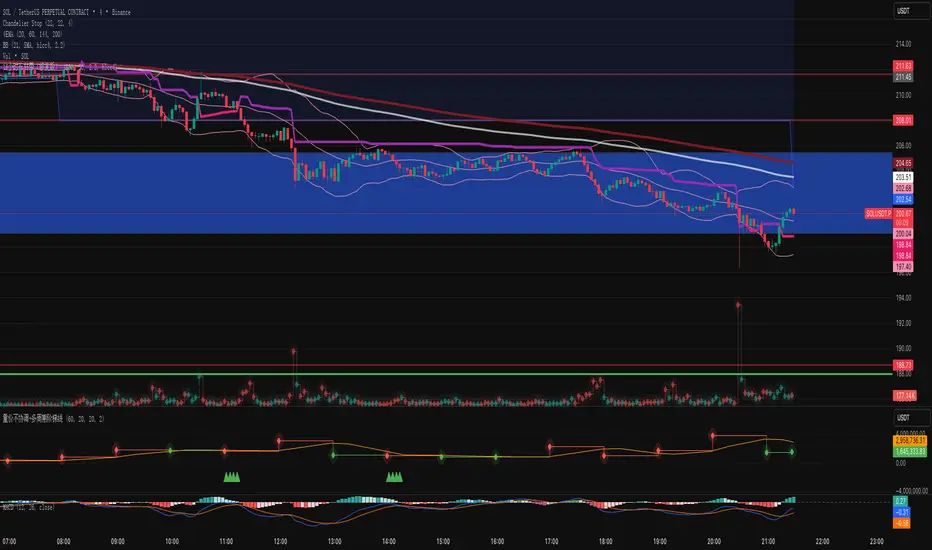Image resolution: width=932 pixels, height=550 pixels.
Task: Click the SOLUSDT.P symbol price tag
Action: point(878,213)
